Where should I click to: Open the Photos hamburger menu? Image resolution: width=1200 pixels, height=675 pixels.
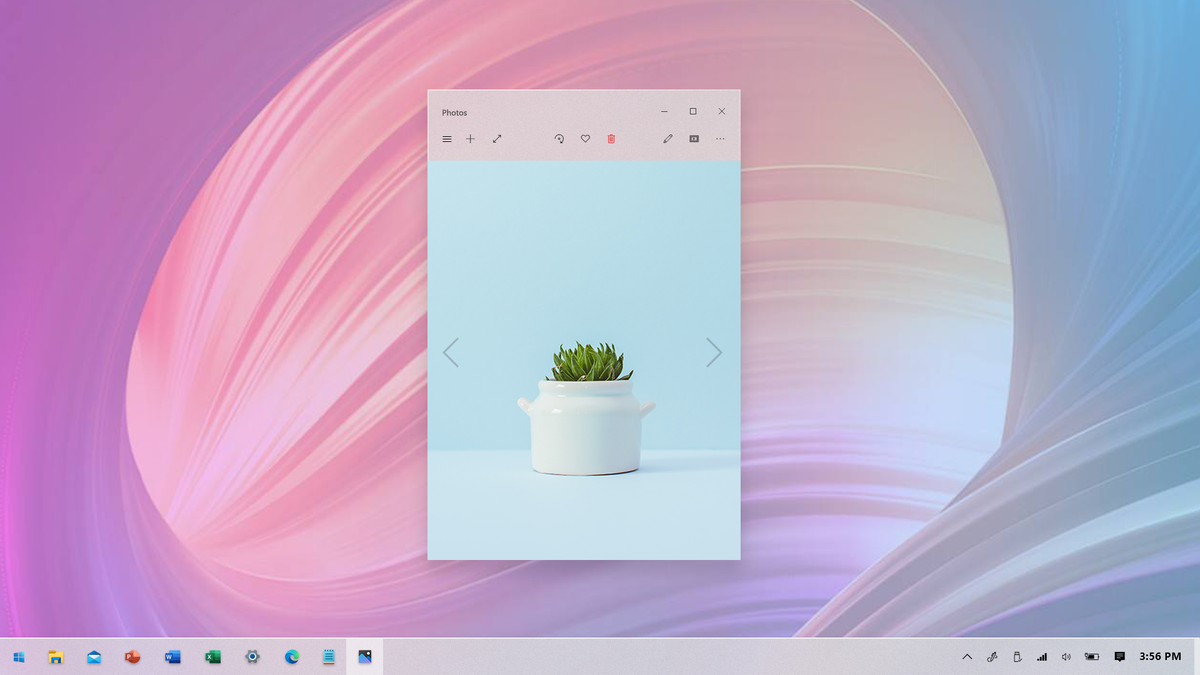click(x=447, y=139)
